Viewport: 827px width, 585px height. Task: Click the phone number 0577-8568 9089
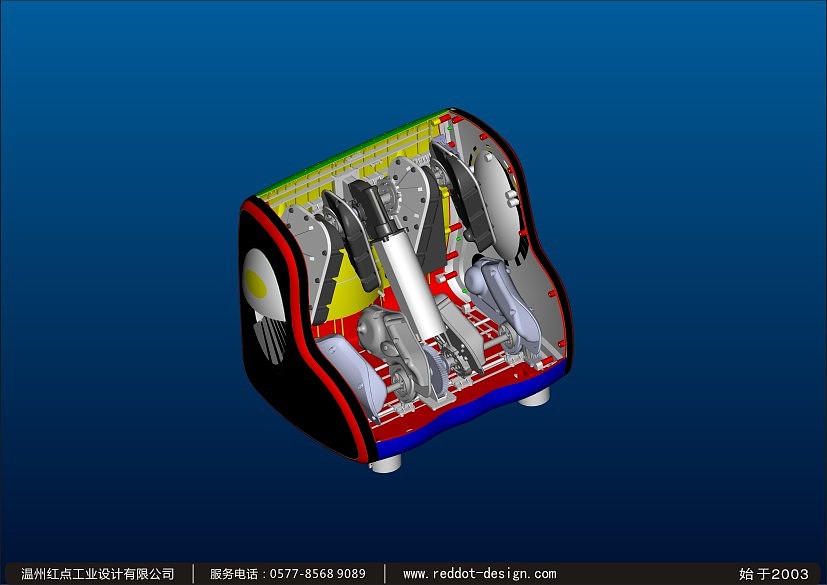318,573
